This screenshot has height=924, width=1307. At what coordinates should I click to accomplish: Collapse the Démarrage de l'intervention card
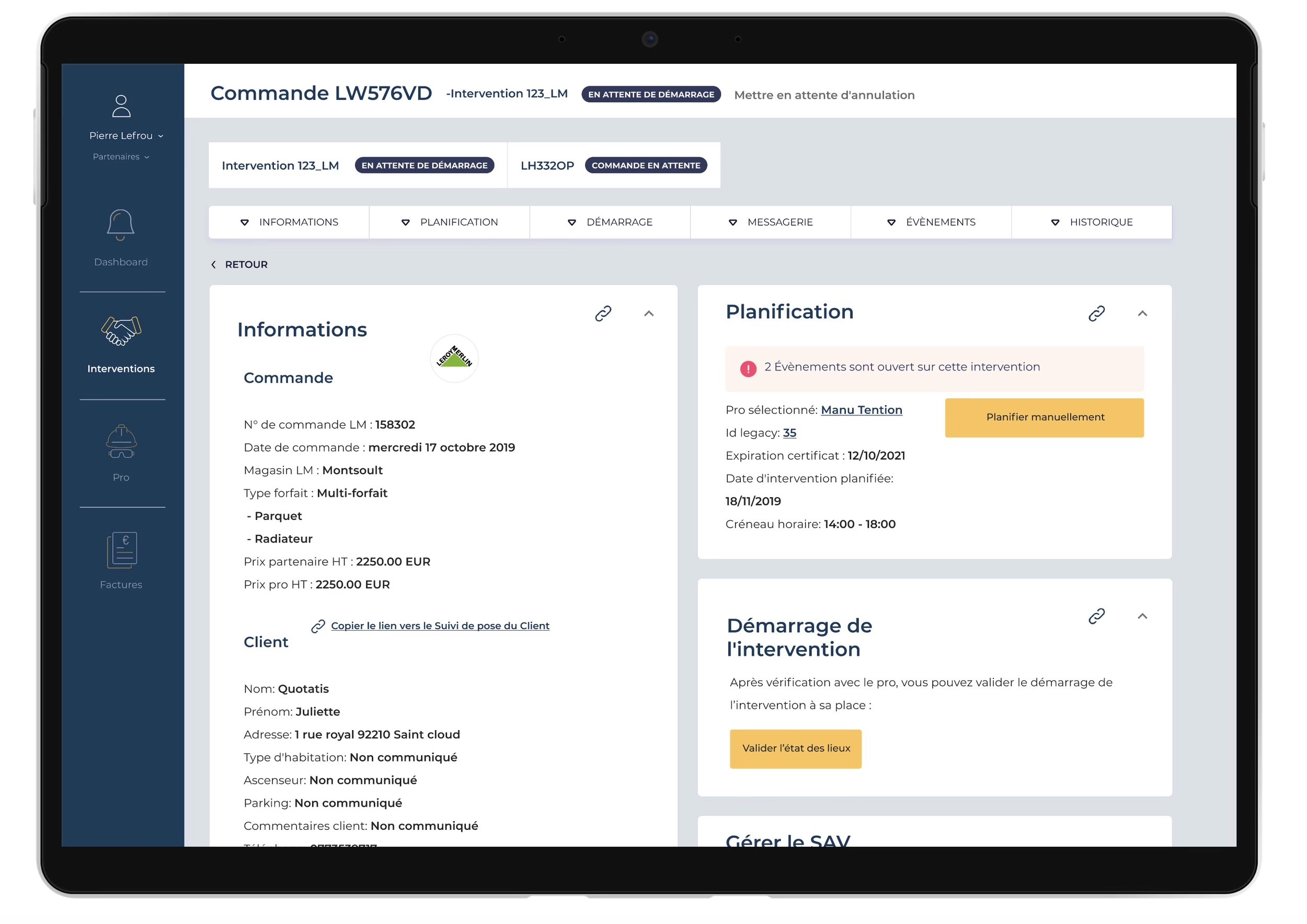click(1142, 616)
